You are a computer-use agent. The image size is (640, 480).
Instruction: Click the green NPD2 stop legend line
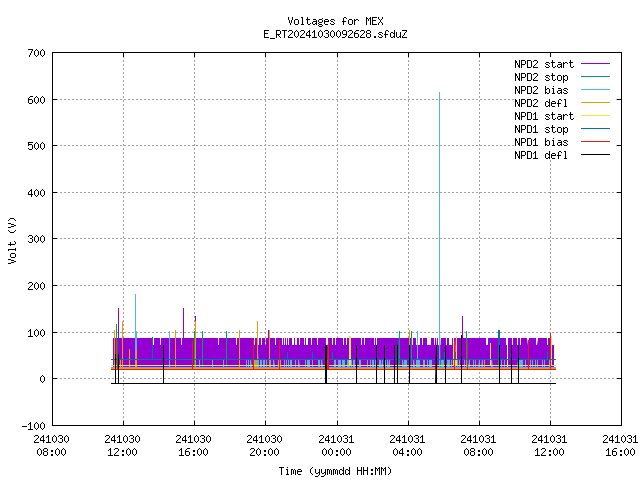coord(595,76)
